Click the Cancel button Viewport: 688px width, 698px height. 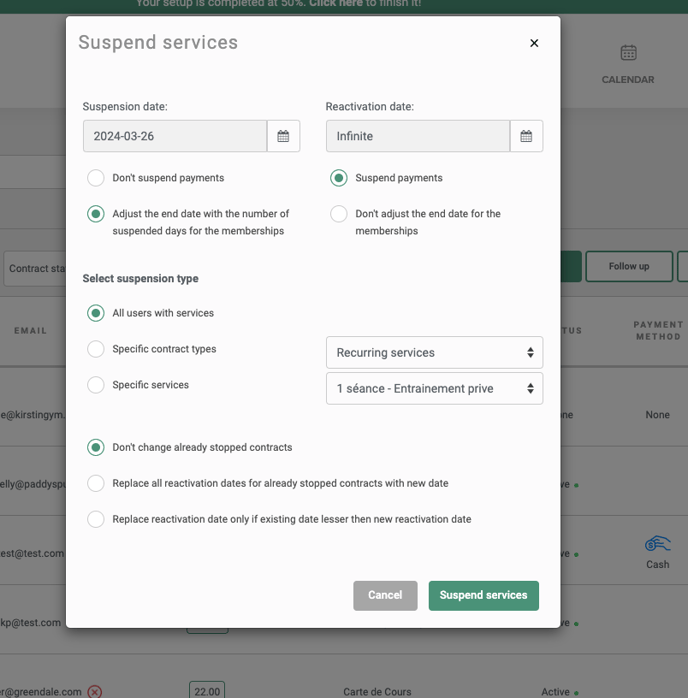click(x=385, y=596)
